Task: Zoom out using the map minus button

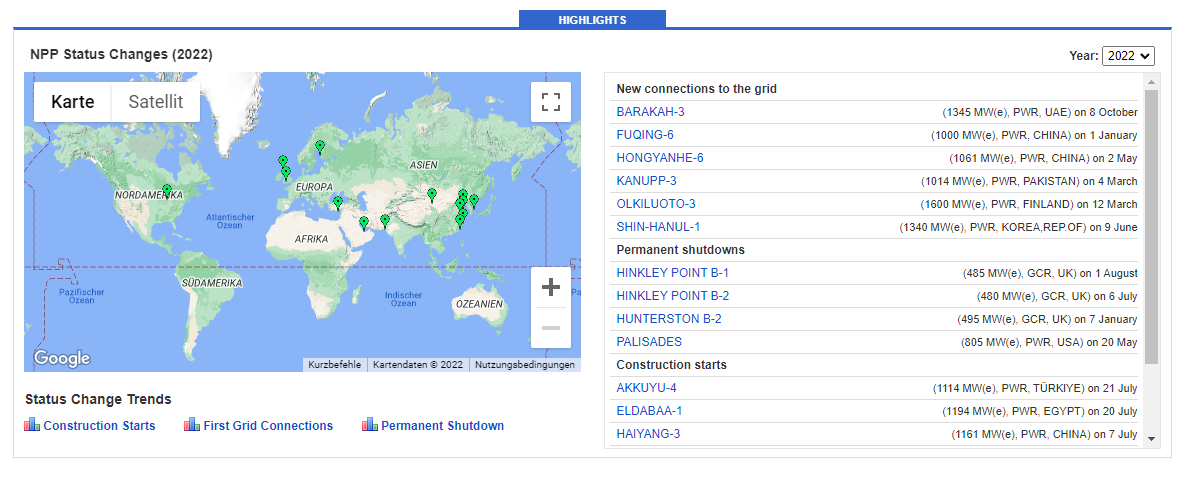Action: pos(550,328)
